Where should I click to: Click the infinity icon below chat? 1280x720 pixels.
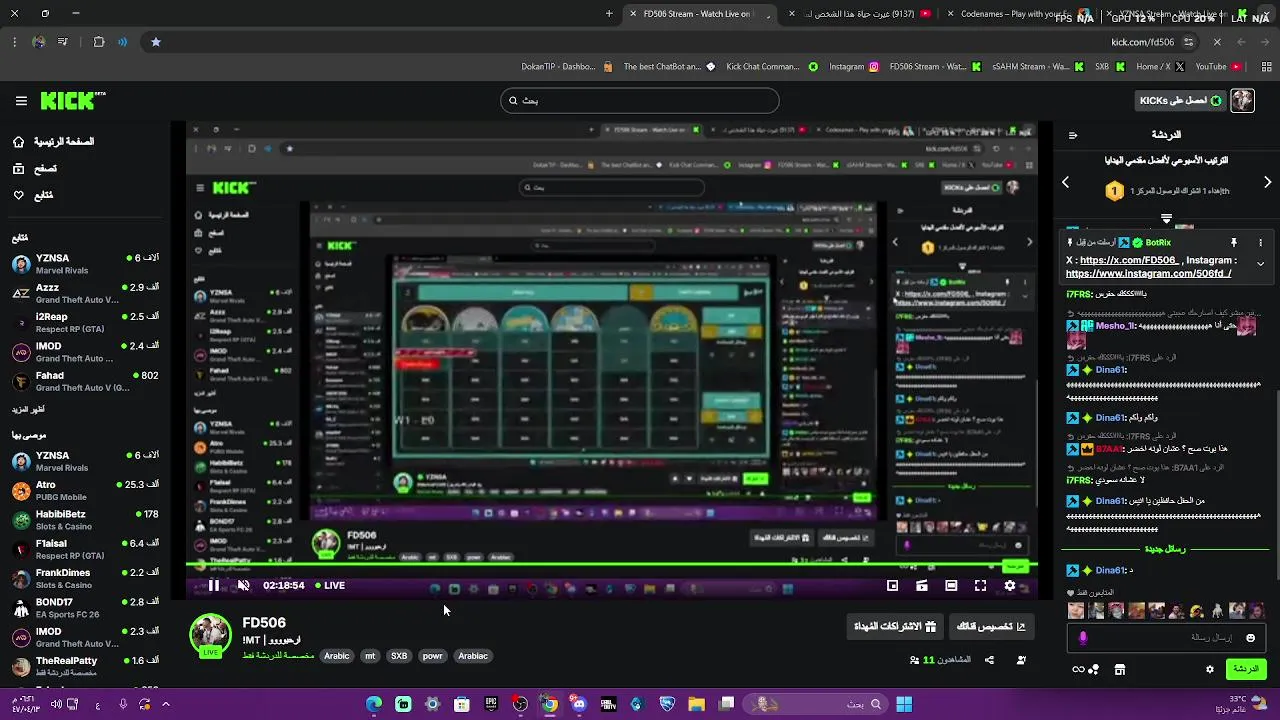coord(1078,670)
